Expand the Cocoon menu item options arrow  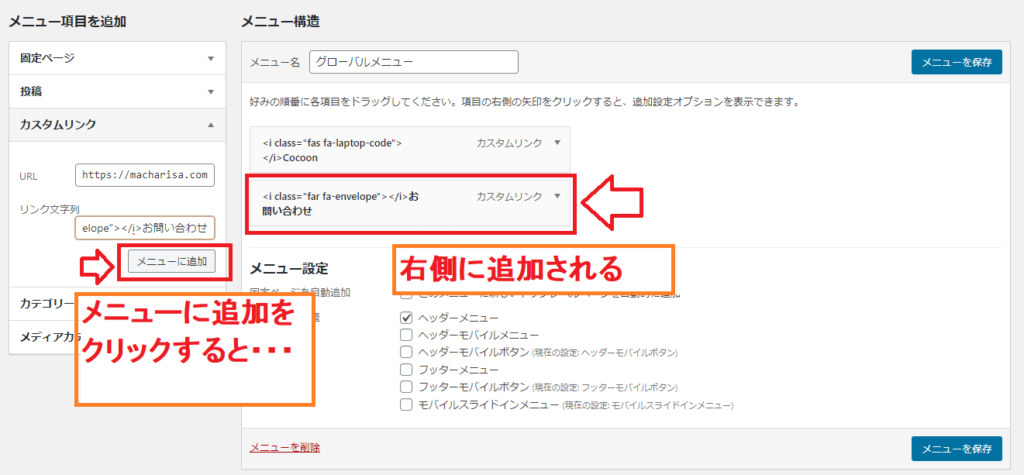tap(557, 142)
